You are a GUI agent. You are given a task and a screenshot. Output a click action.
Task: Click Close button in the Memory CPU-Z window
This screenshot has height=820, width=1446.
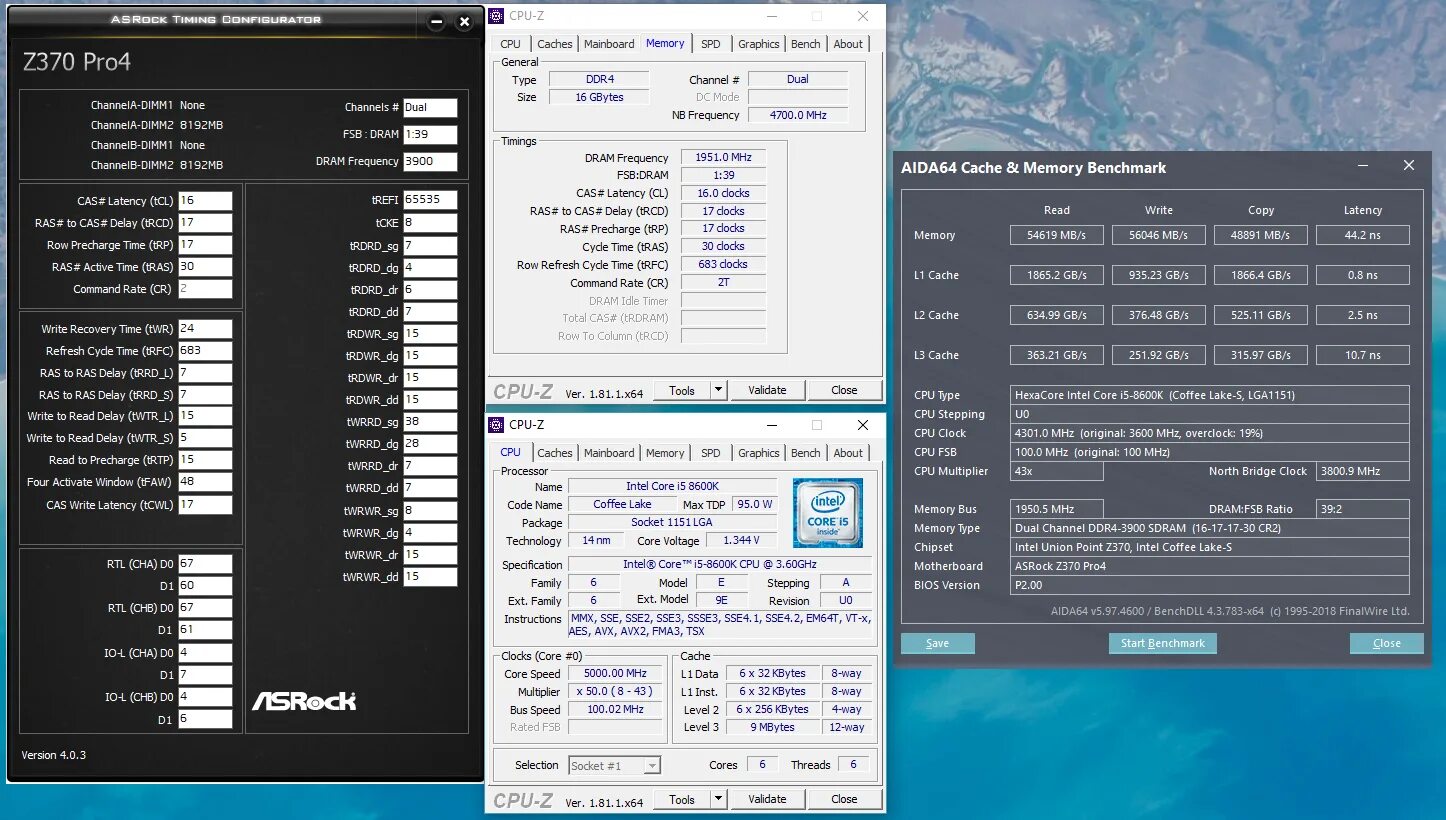(844, 390)
